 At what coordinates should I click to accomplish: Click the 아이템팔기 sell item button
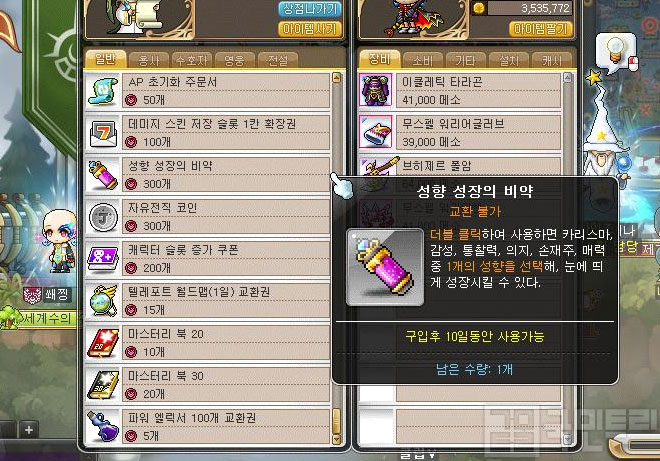(x=540, y=29)
